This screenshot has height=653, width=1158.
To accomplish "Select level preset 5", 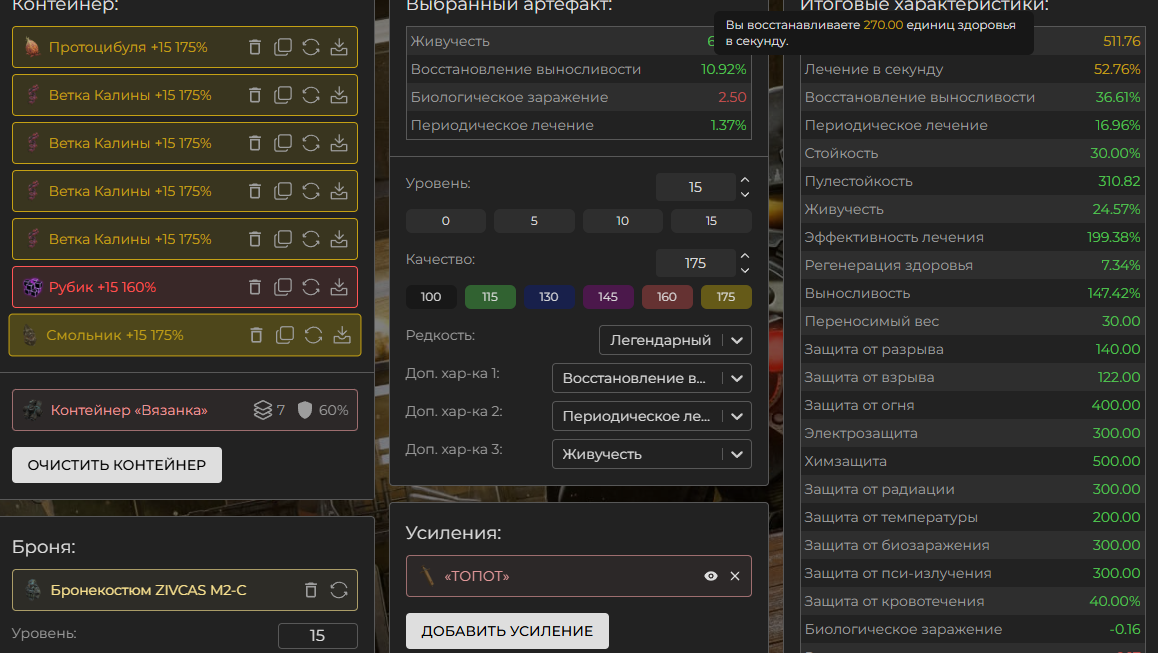I will (x=534, y=221).
